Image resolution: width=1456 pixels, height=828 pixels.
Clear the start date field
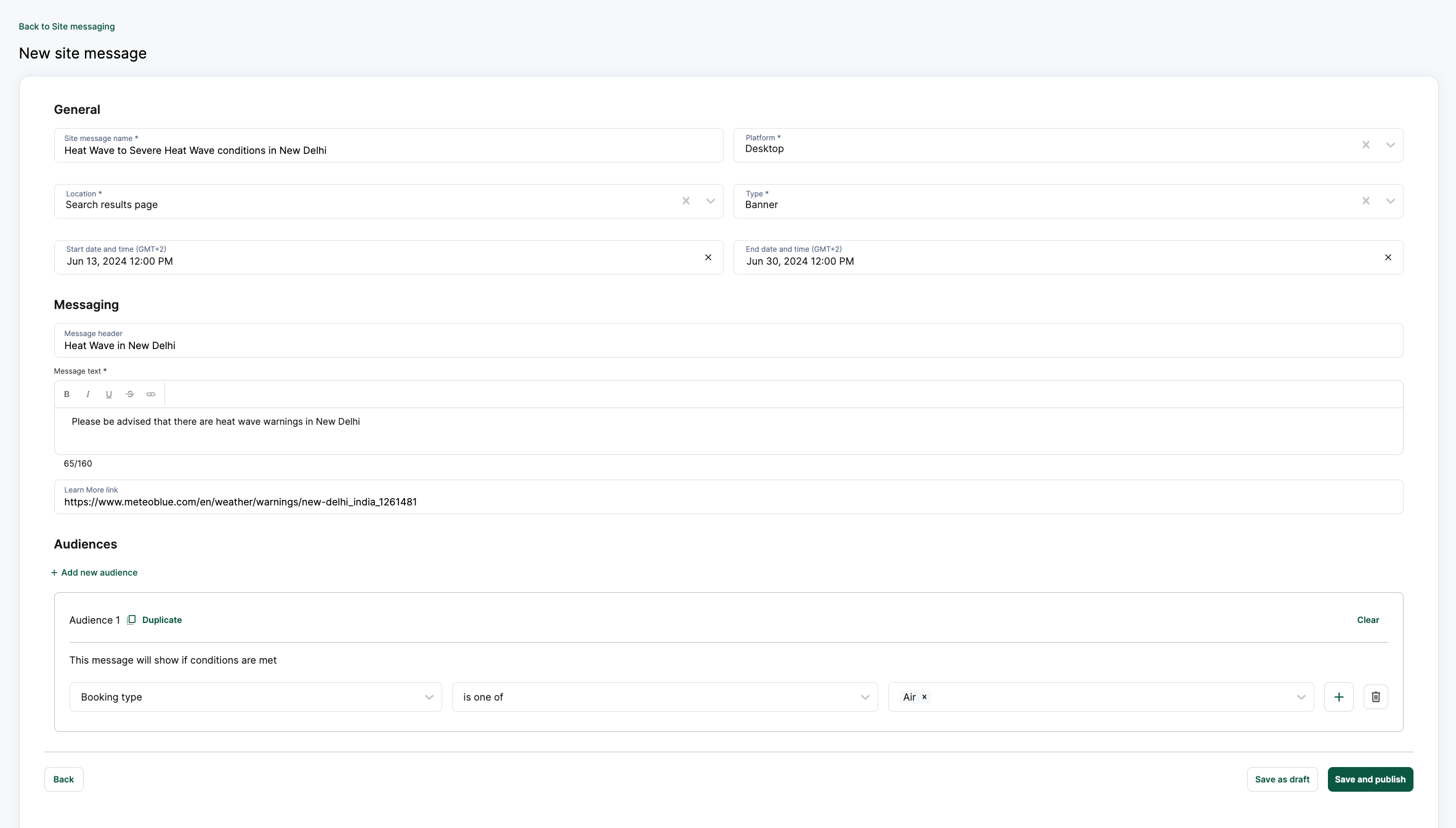click(709, 257)
